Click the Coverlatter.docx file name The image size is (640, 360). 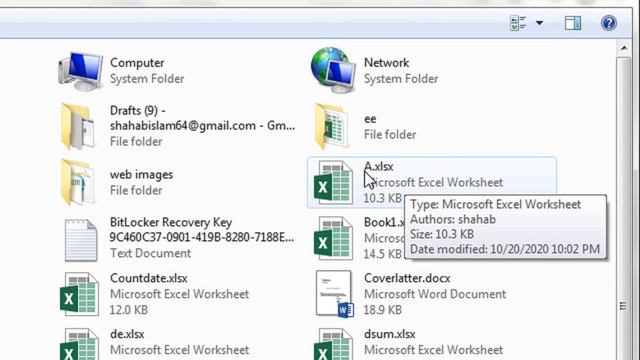[x=407, y=278]
